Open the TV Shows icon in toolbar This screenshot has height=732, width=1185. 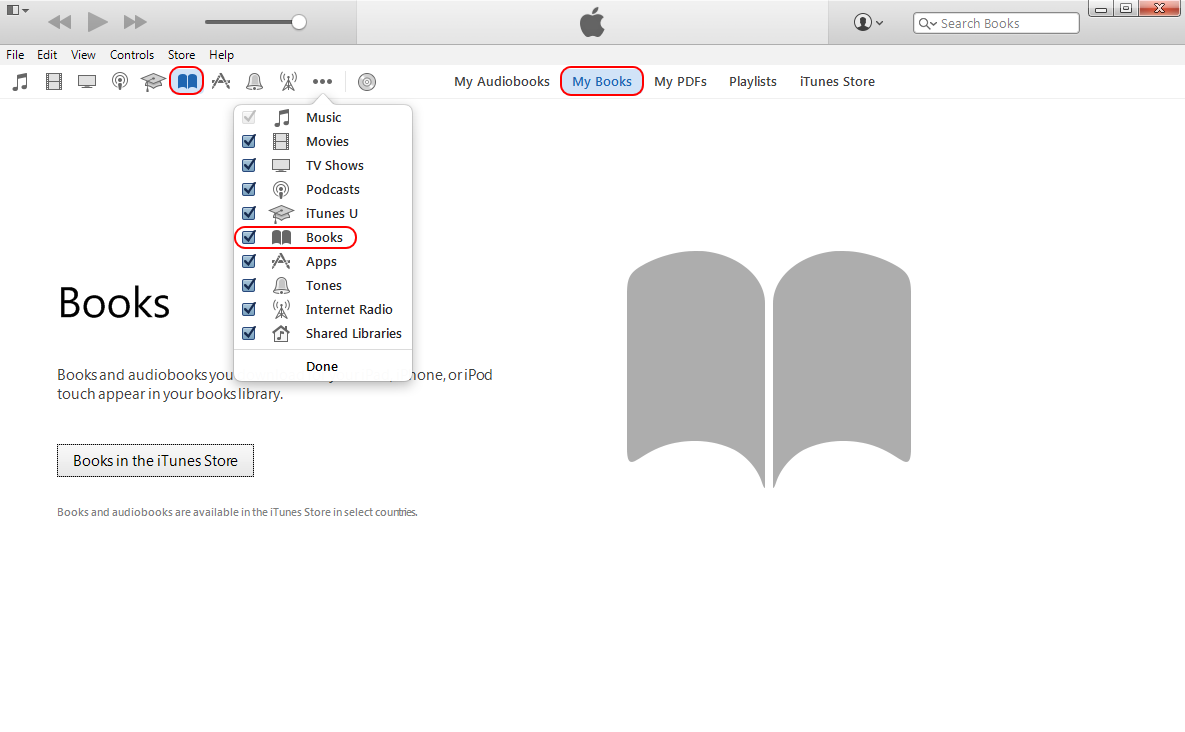87,82
